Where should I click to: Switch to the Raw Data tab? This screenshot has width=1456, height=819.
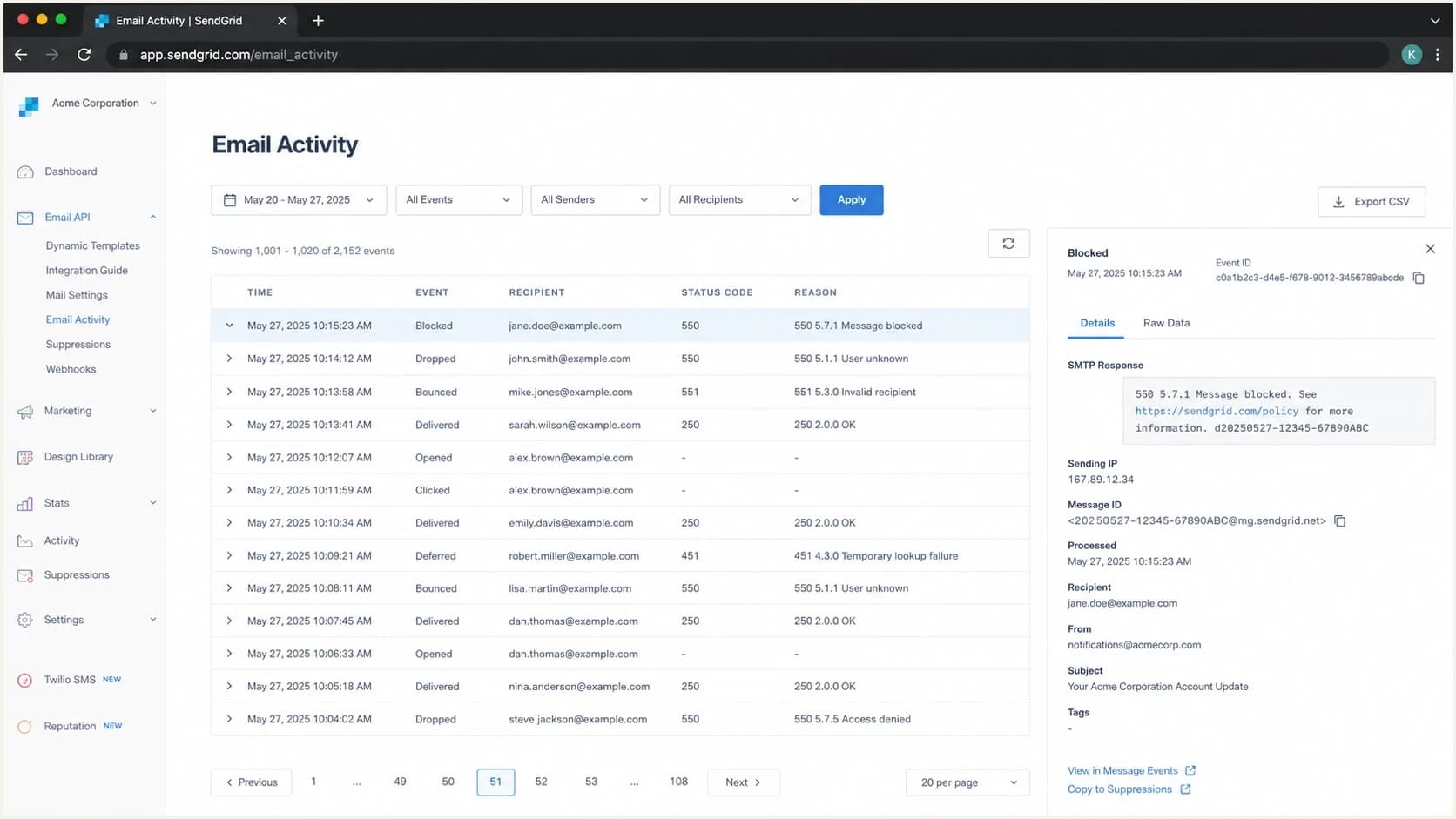coord(1166,323)
